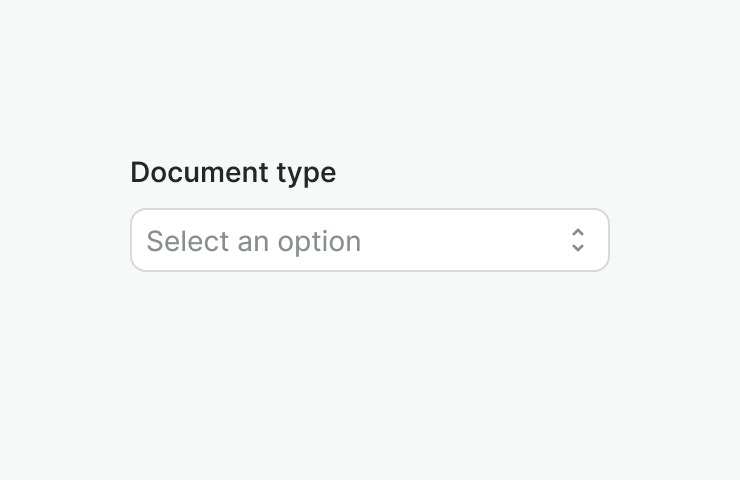
Task: Click the downward chevron of the select
Action: coord(577,247)
